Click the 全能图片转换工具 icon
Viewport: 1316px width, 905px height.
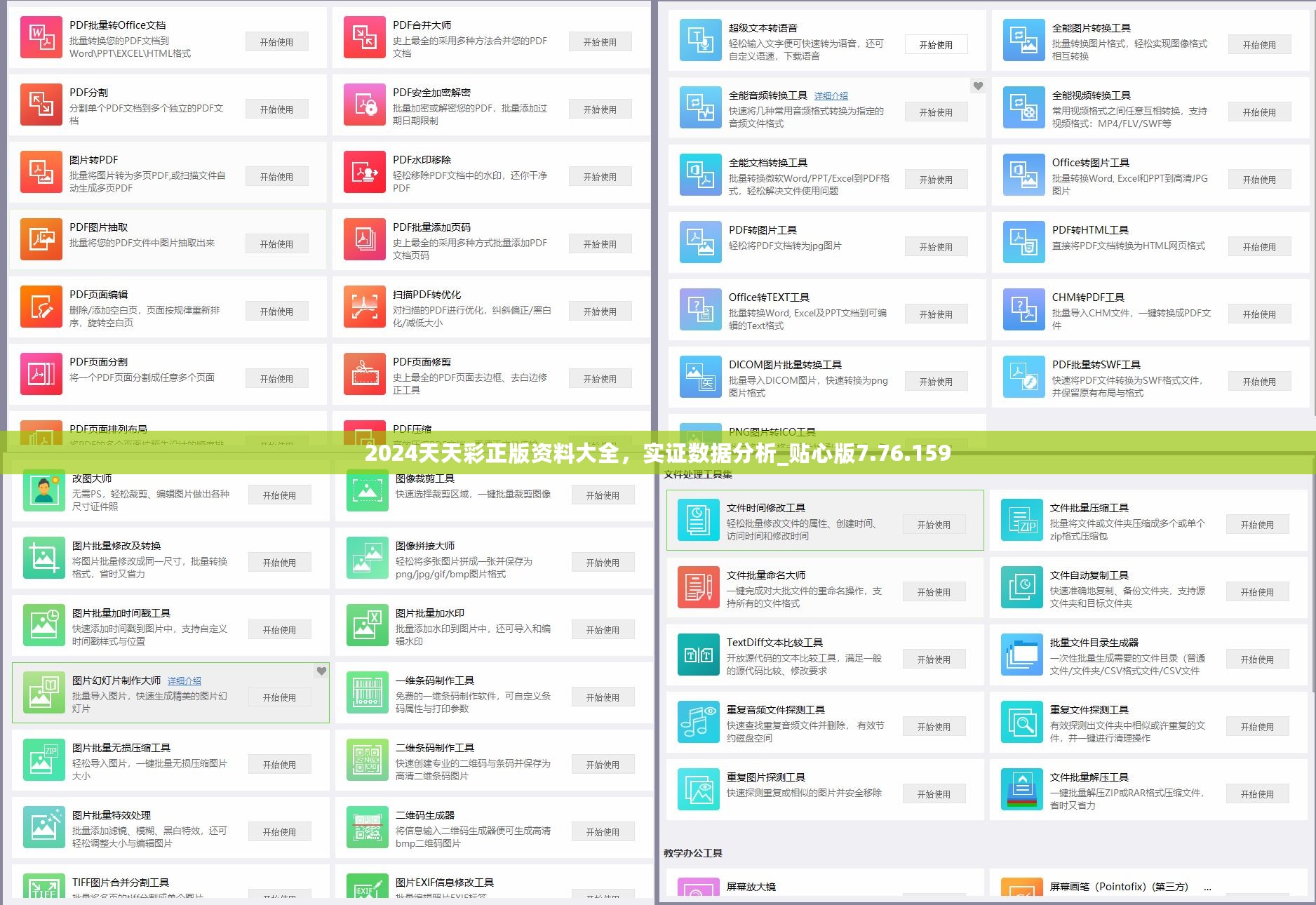click(1024, 40)
